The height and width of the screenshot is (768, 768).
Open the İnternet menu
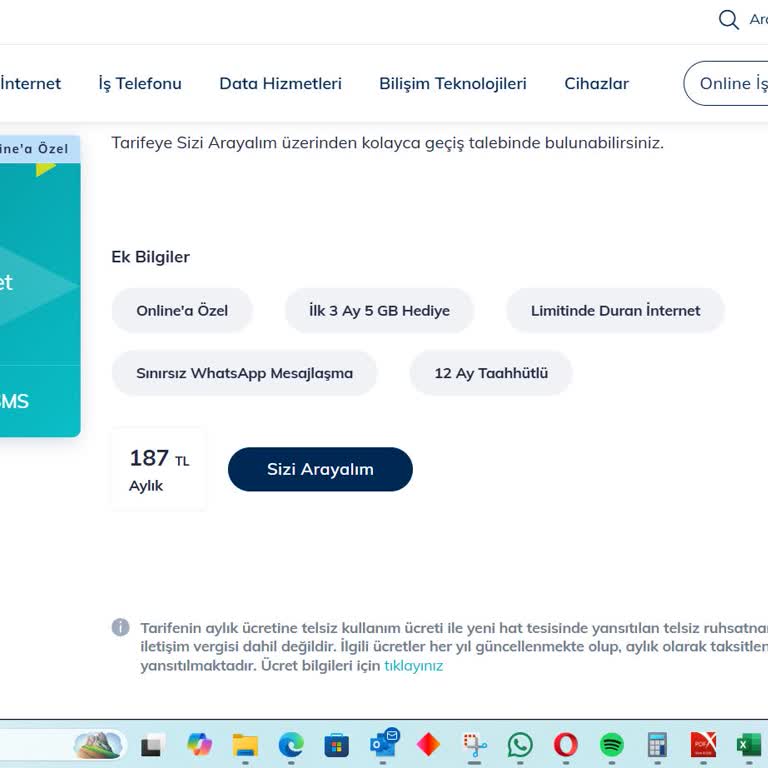[30, 83]
